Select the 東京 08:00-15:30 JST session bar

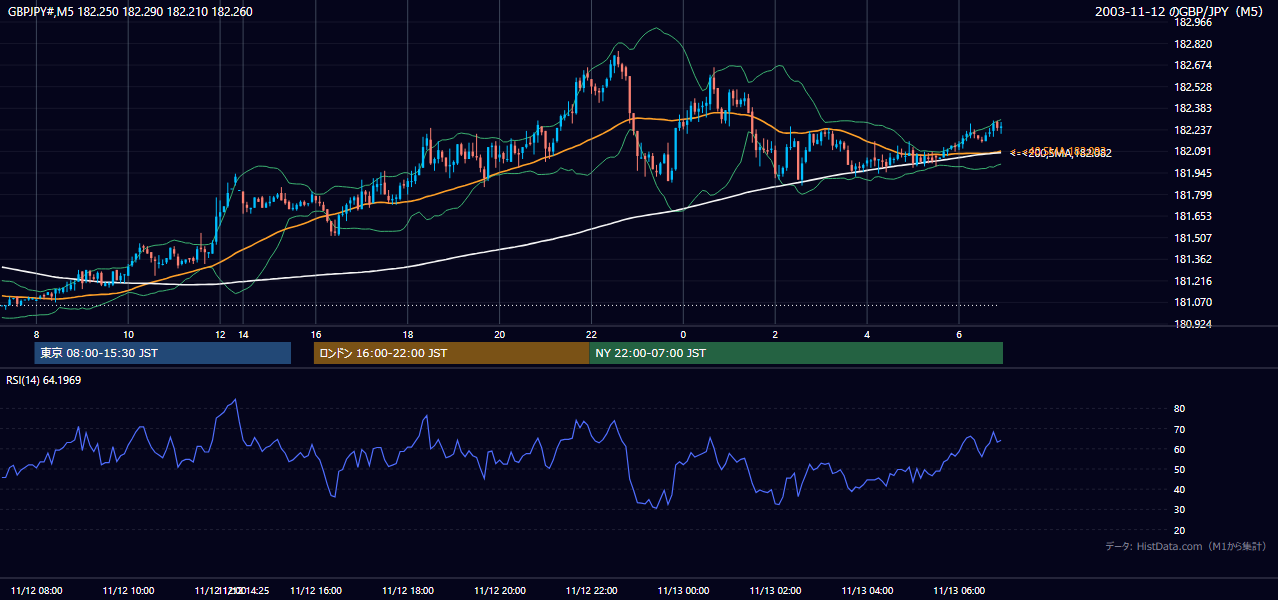pos(162,353)
